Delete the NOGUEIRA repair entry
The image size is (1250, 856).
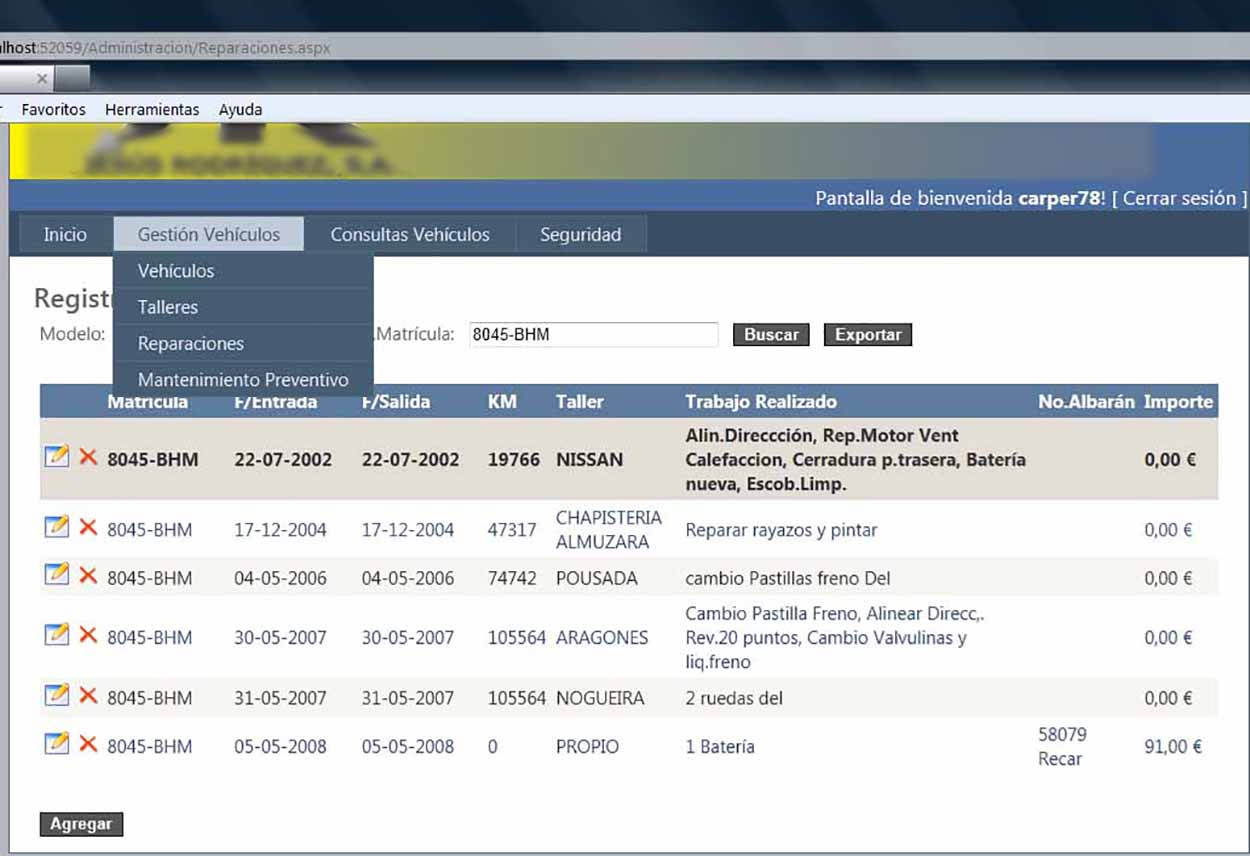88,695
